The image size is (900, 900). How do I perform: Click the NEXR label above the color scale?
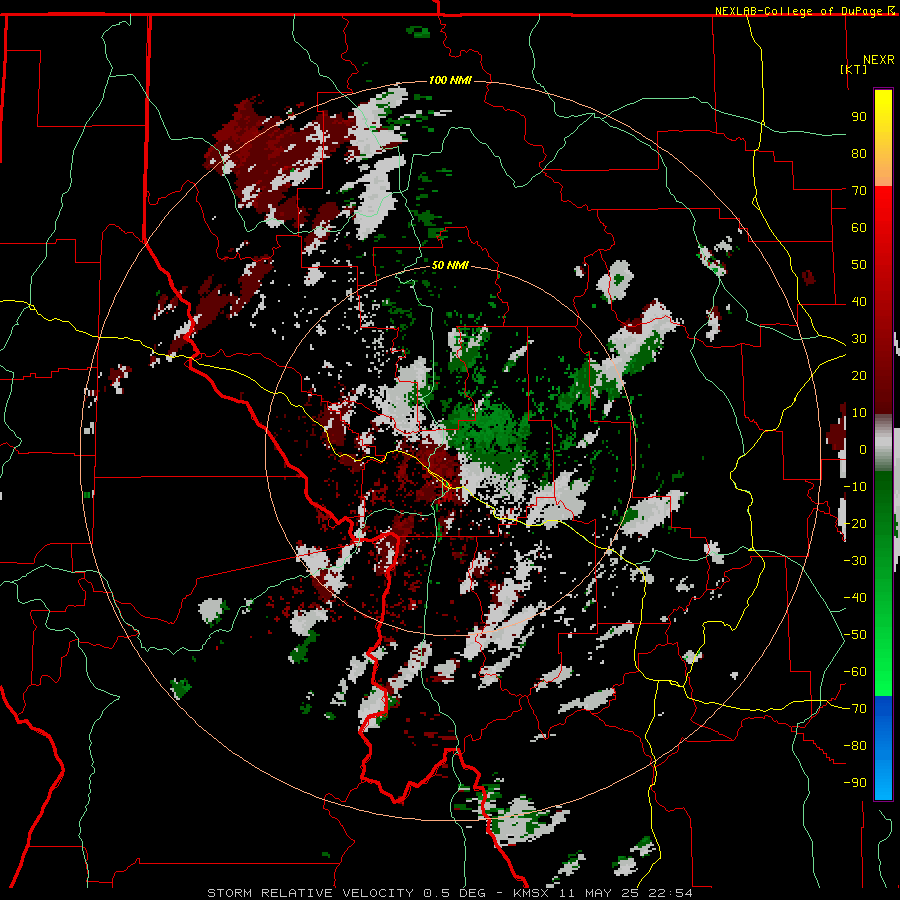(879, 60)
